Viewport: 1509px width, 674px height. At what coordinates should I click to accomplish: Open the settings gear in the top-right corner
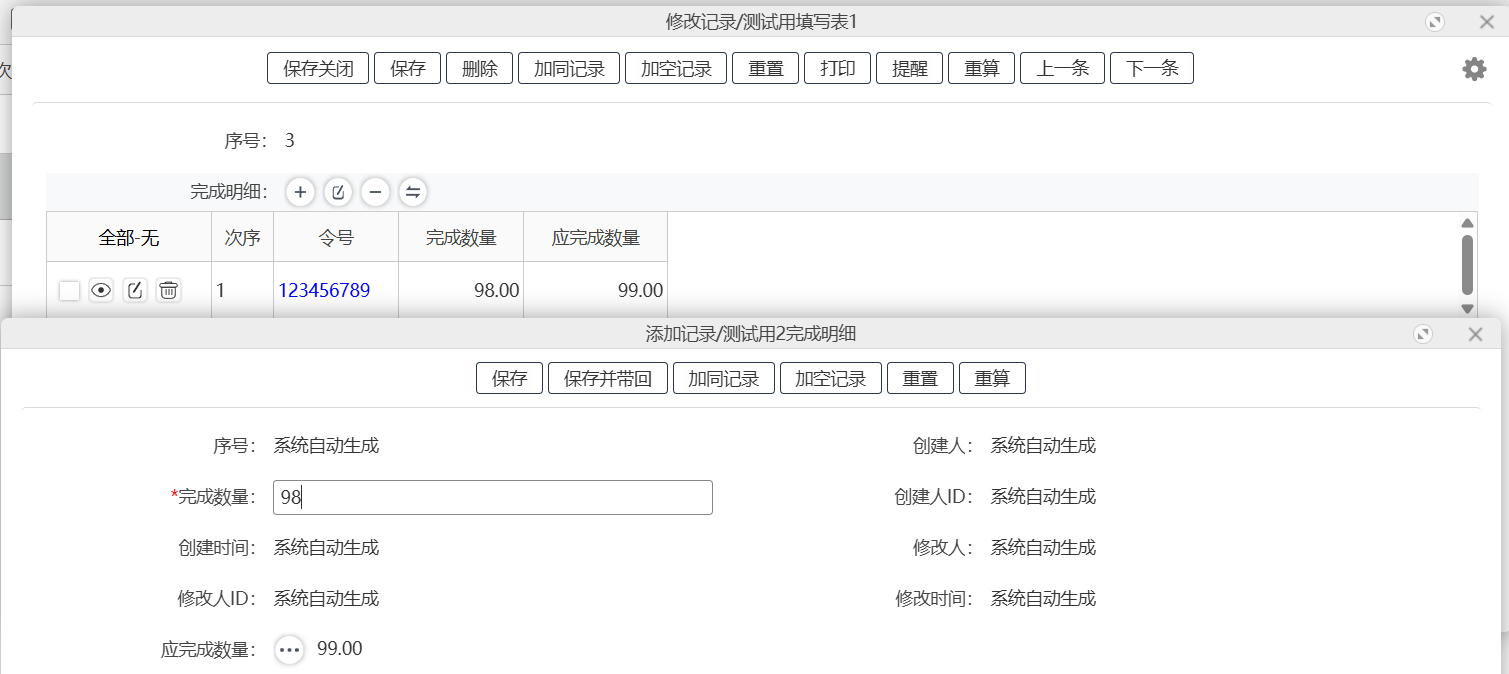1473,68
